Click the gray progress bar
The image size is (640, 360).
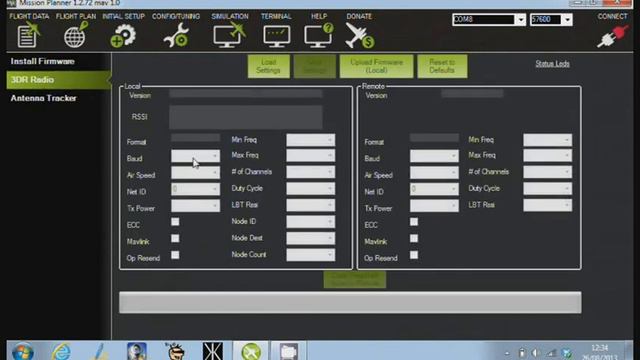[350, 302]
